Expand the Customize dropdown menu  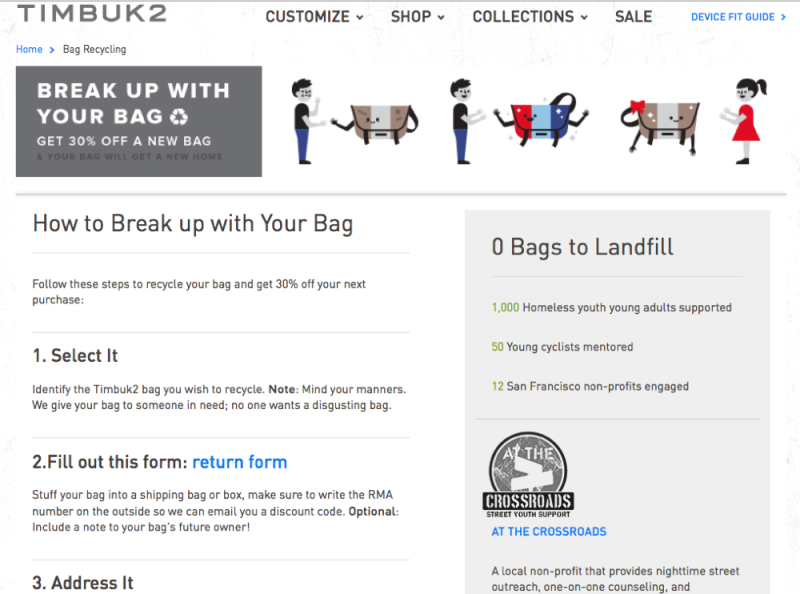314,17
